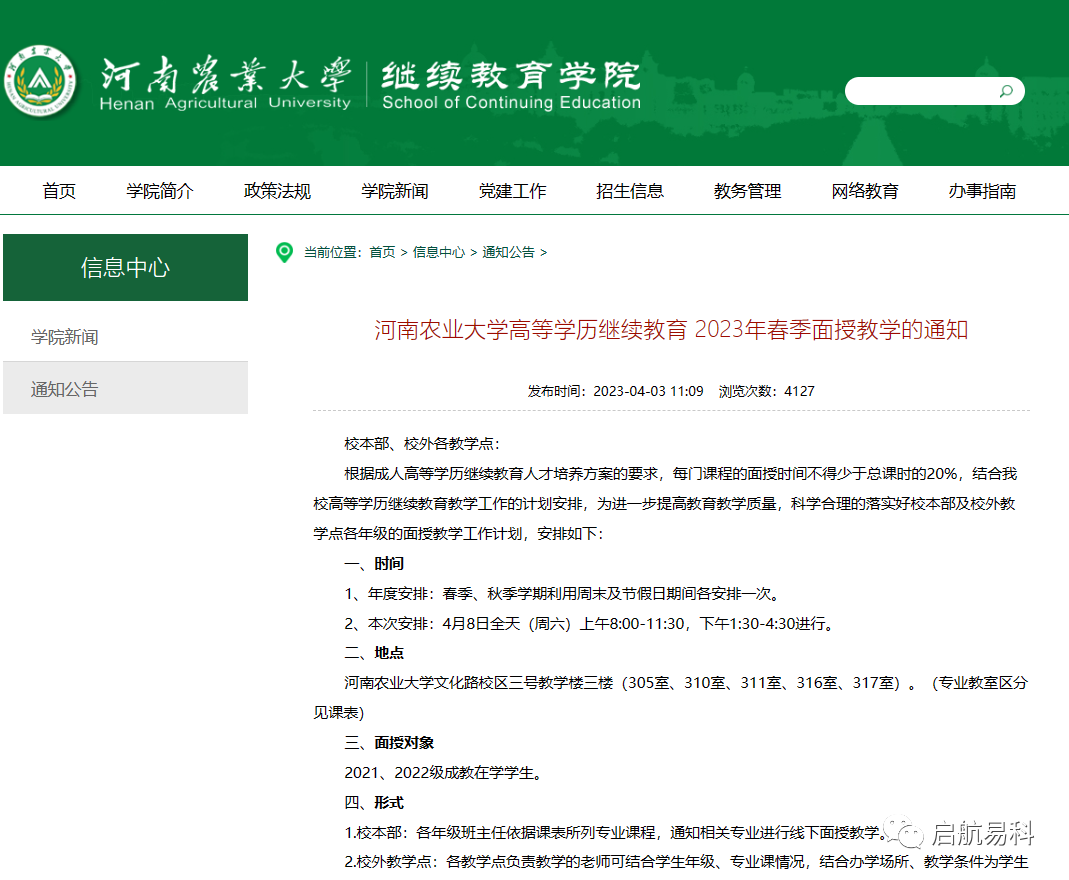
Task: Click the 三、面授对象 section heading
Action: 389,743
